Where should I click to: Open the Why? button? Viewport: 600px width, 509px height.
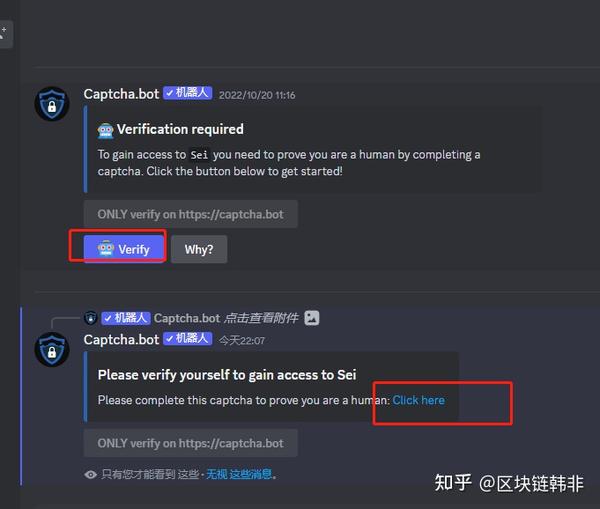199,249
